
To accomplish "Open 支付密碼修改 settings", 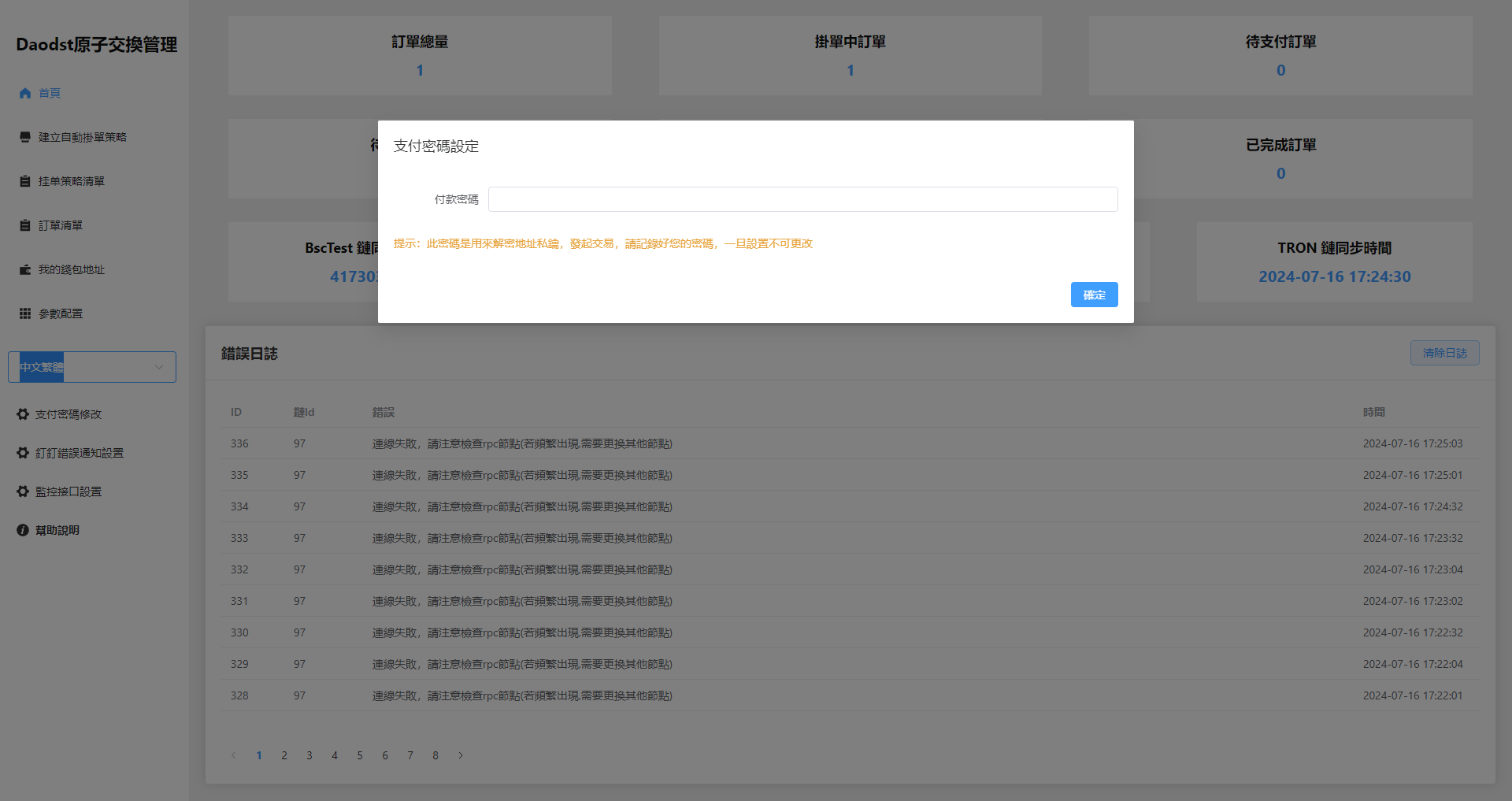I will coord(68,414).
